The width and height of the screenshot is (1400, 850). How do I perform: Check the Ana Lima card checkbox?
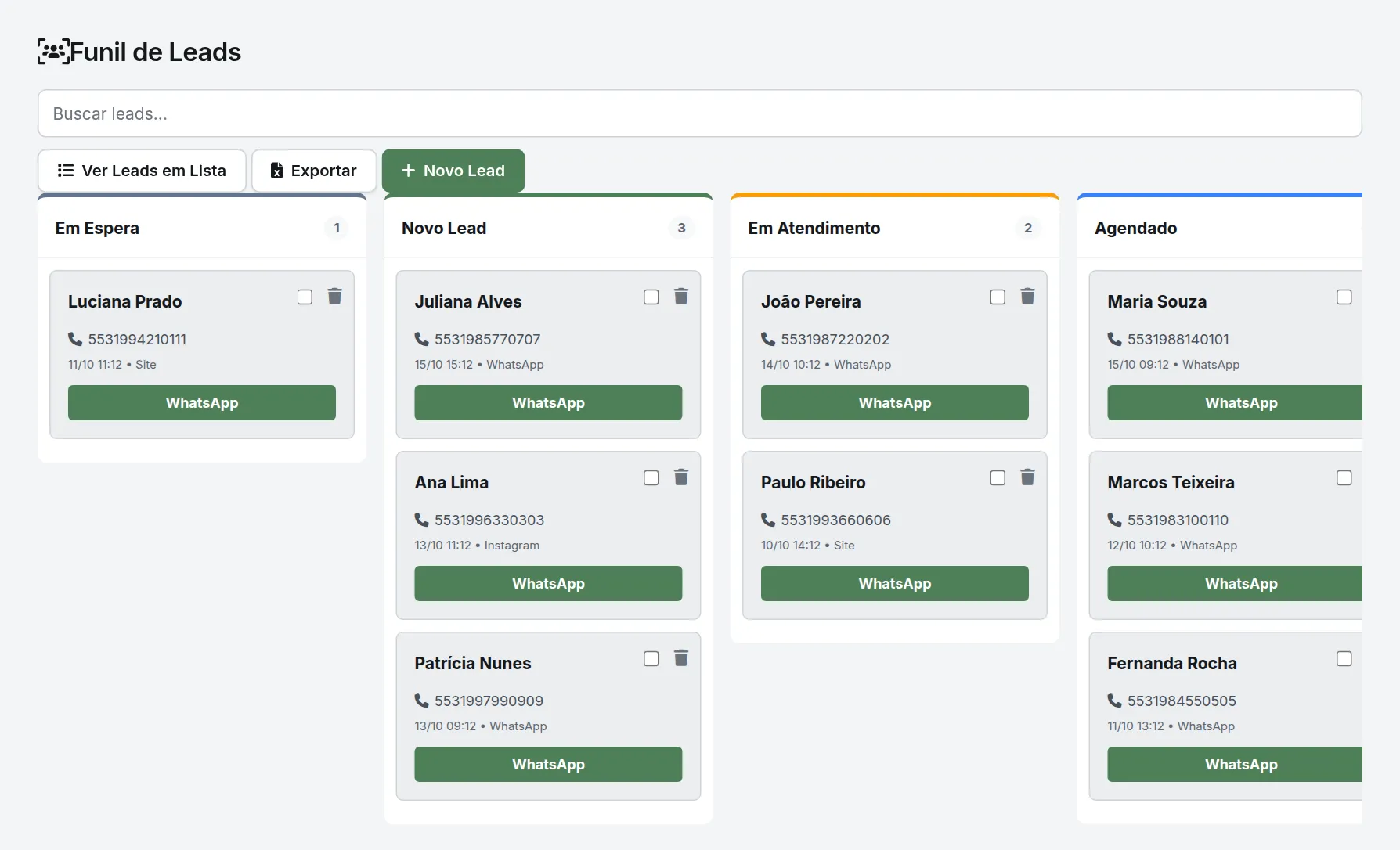(x=651, y=477)
